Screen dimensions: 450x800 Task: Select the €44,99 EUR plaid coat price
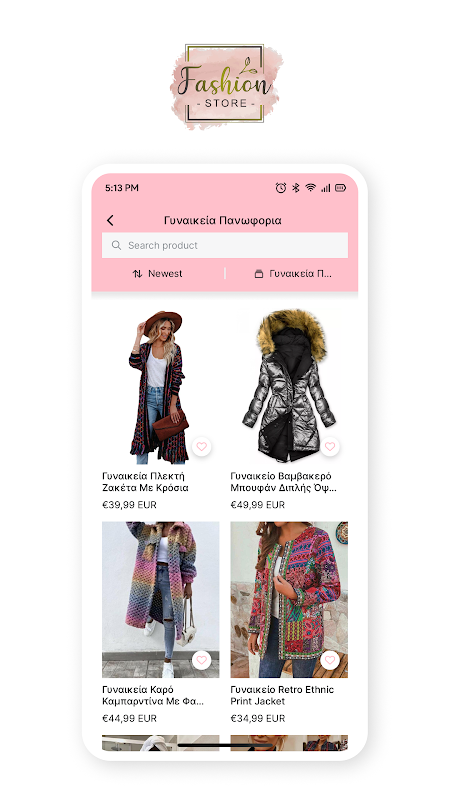tap(130, 718)
